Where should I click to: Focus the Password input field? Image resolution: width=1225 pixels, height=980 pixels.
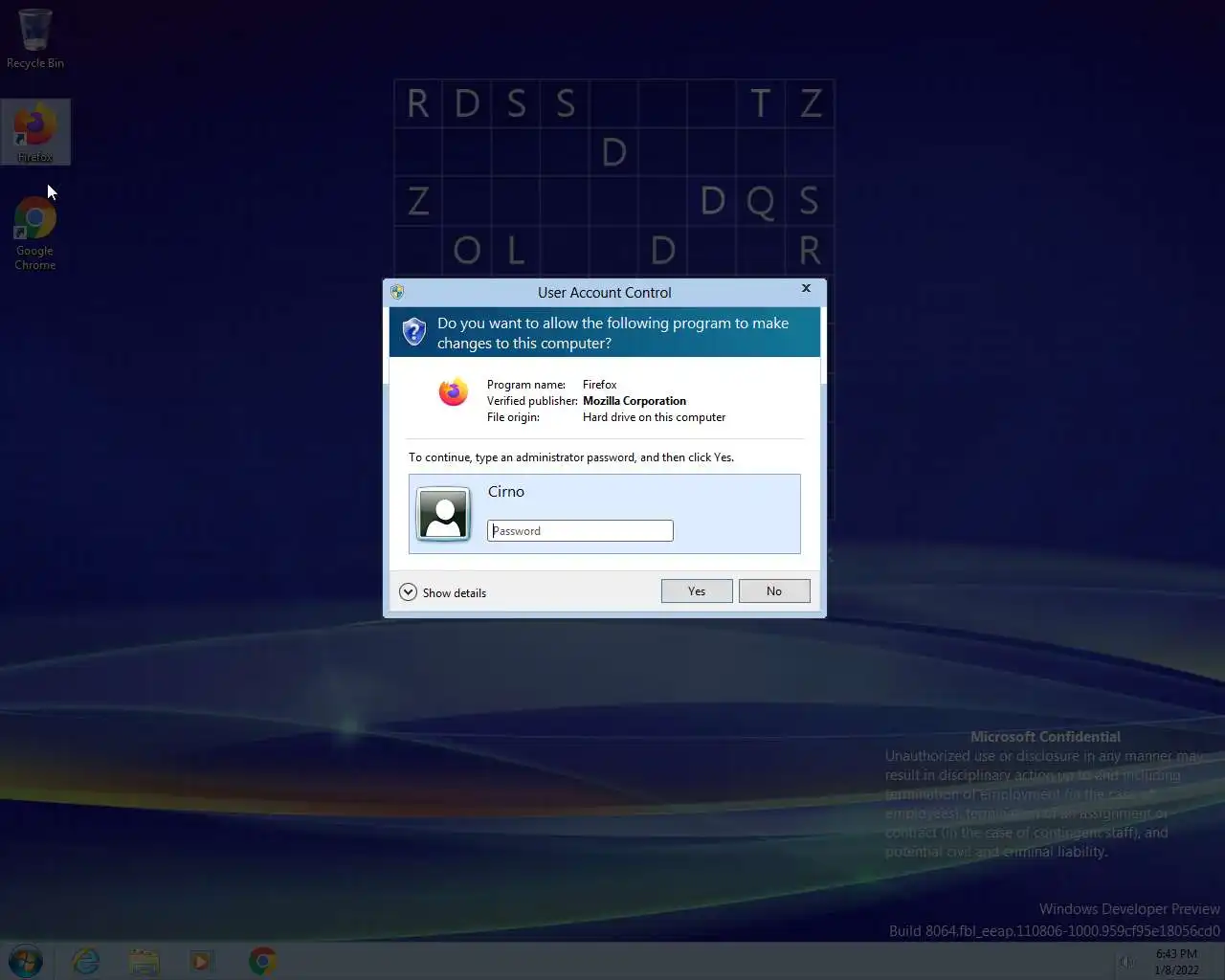point(580,530)
